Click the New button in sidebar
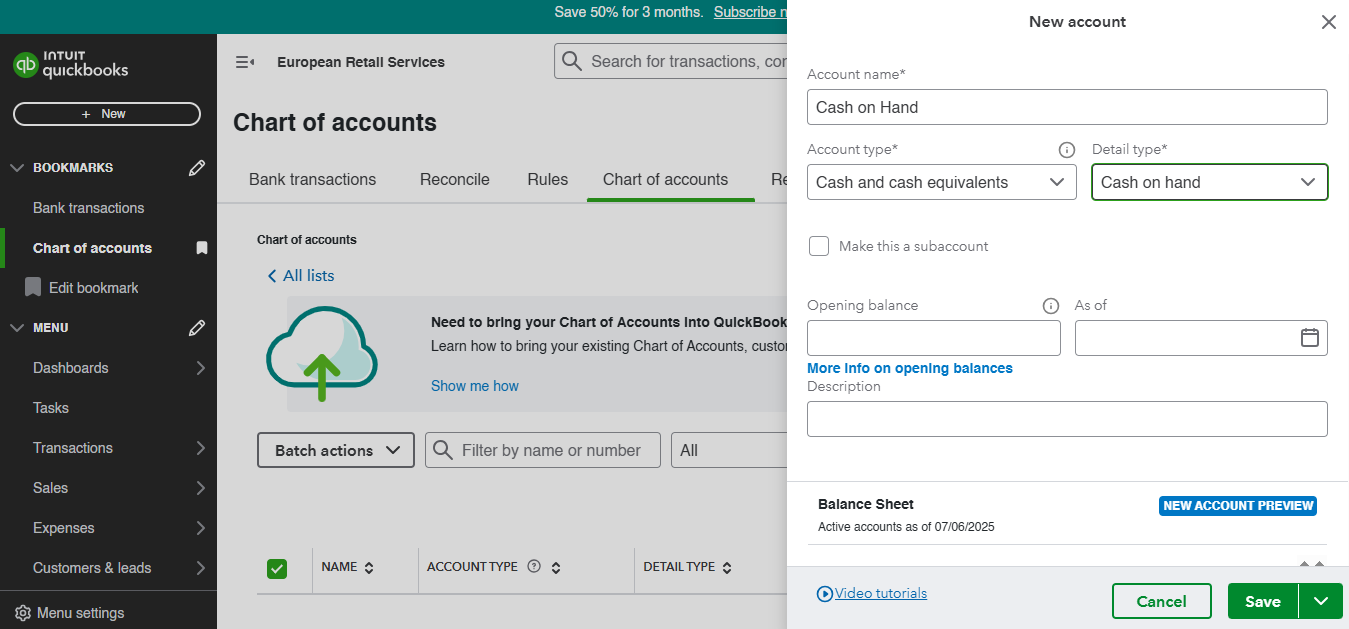Screen dimensions: 1349x629 coord(107,114)
